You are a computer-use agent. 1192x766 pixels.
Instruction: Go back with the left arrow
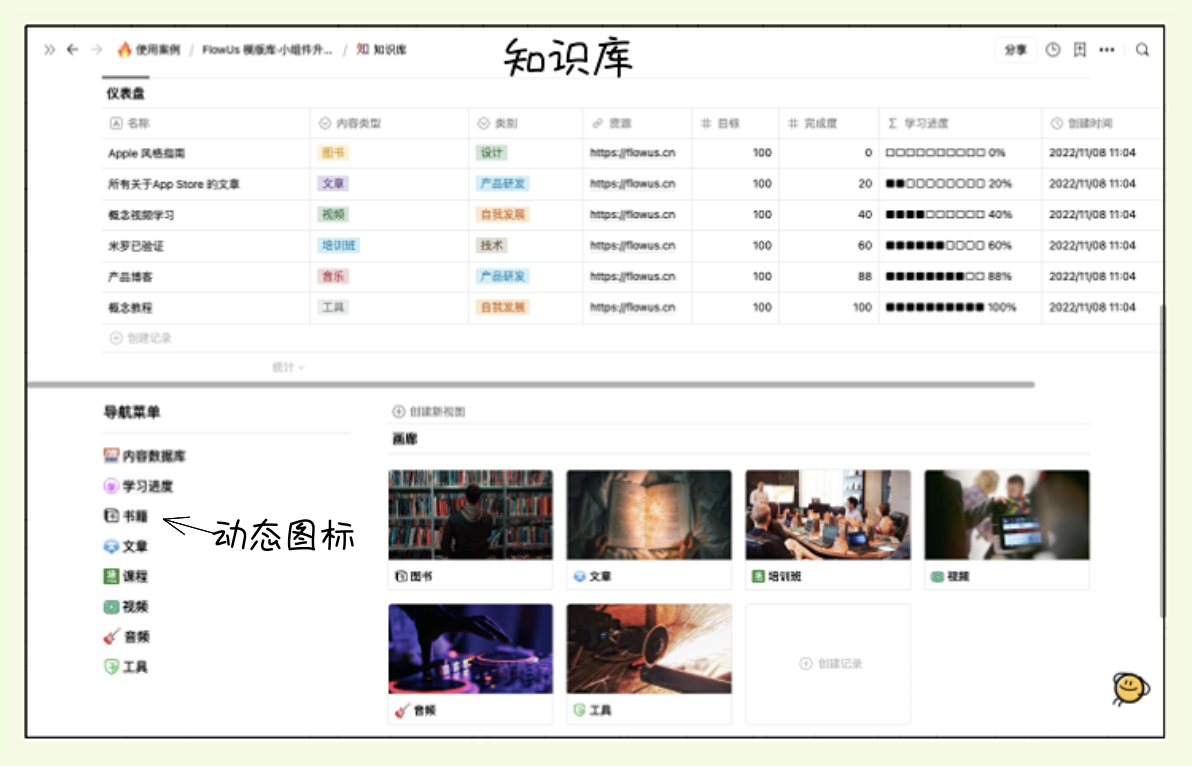[x=72, y=50]
